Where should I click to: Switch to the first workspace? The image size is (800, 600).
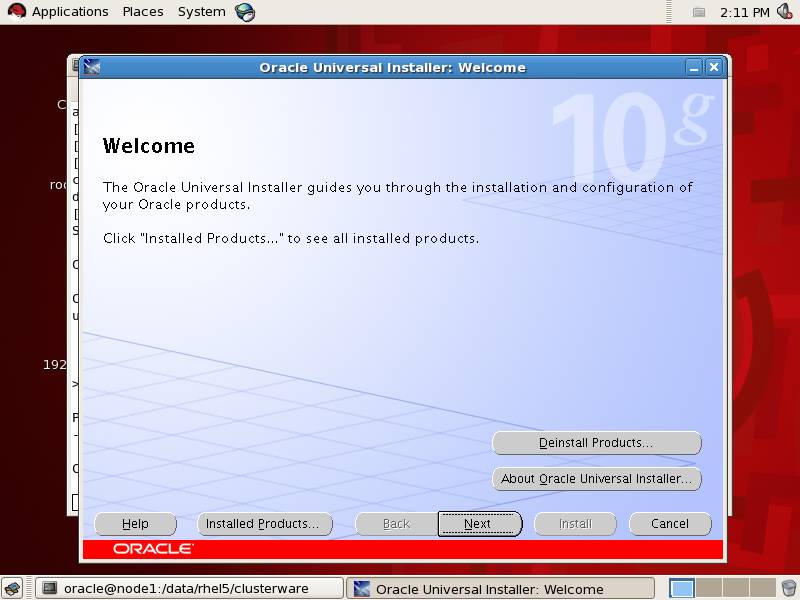[x=682, y=588]
